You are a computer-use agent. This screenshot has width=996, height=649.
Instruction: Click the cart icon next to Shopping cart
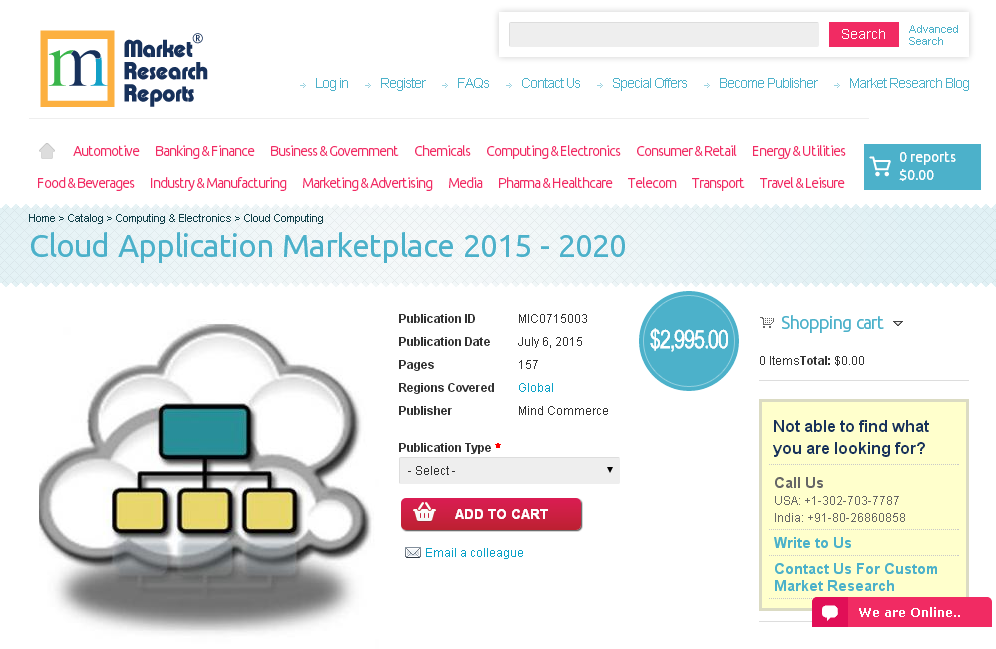click(767, 322)
